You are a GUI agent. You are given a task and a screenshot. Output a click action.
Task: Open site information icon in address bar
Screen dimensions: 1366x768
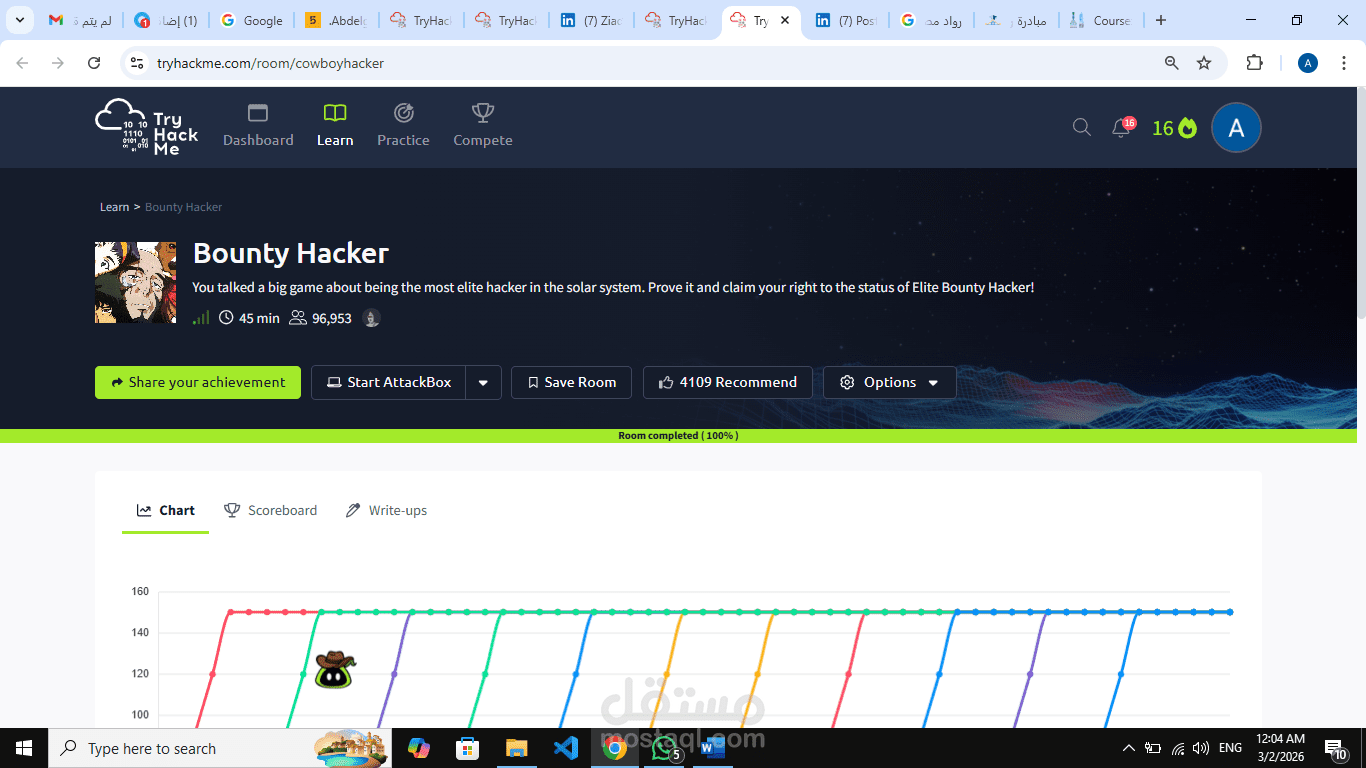click(x=138, y=63)
